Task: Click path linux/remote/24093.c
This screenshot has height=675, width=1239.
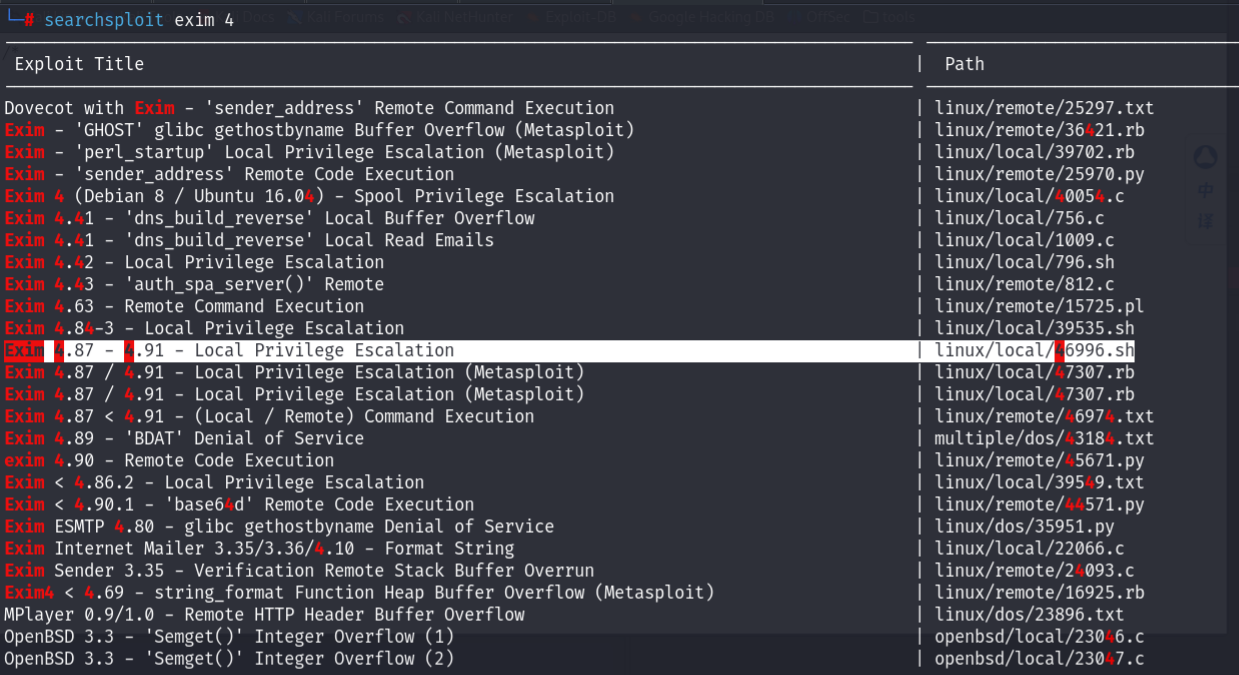Action: 1034,570
